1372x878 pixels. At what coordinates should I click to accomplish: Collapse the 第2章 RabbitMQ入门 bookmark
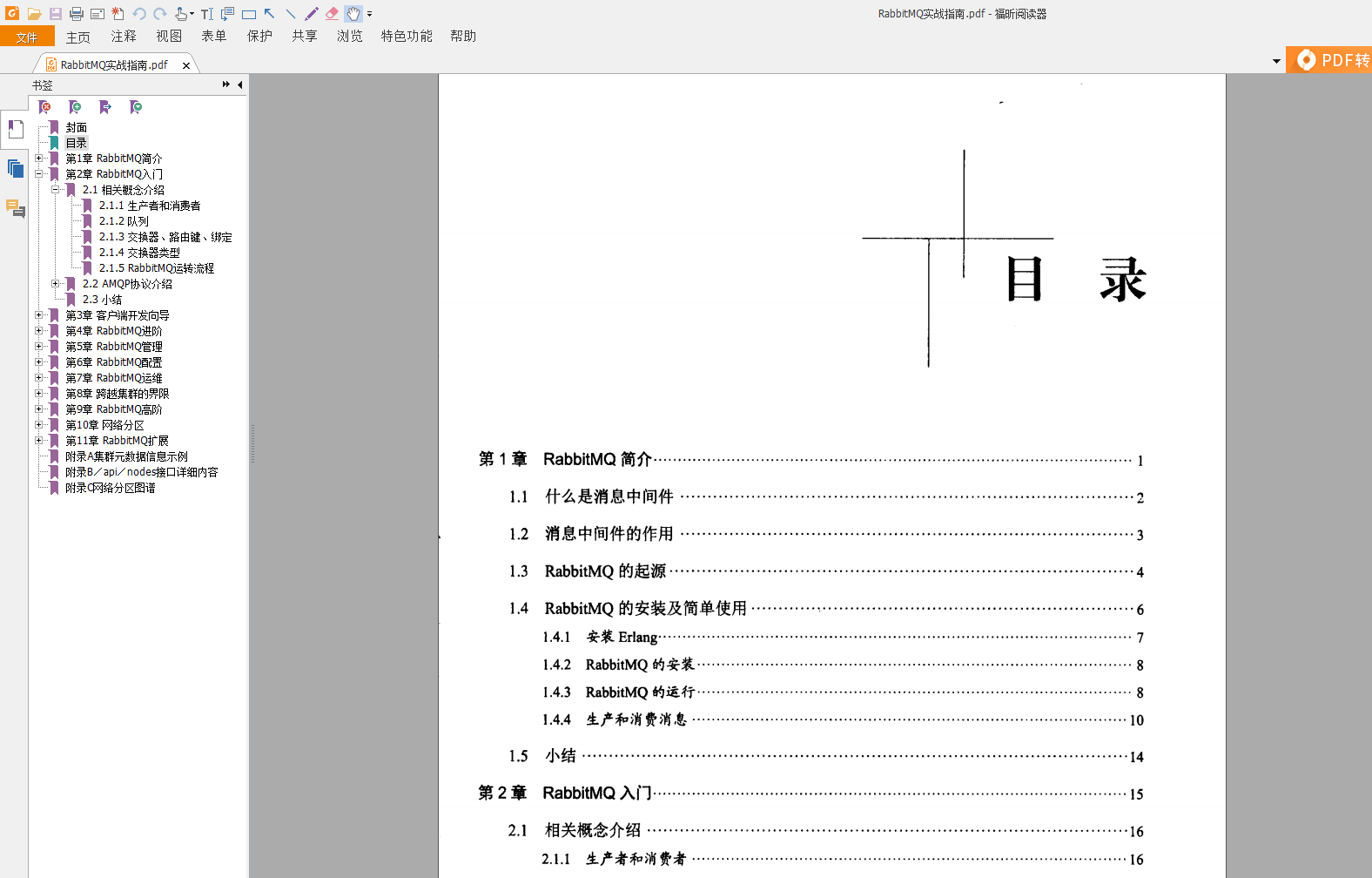pos(38,174)
